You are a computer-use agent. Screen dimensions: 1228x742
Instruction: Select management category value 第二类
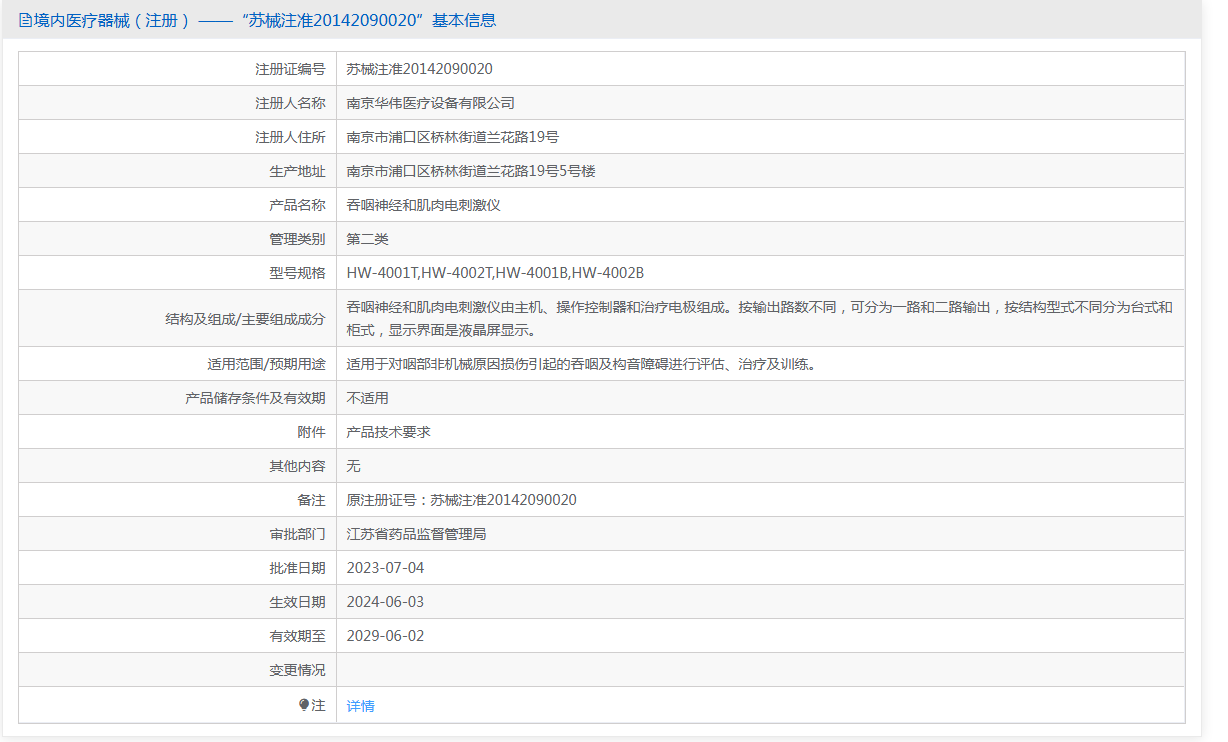pyautogui.click(x=367, y=239)
